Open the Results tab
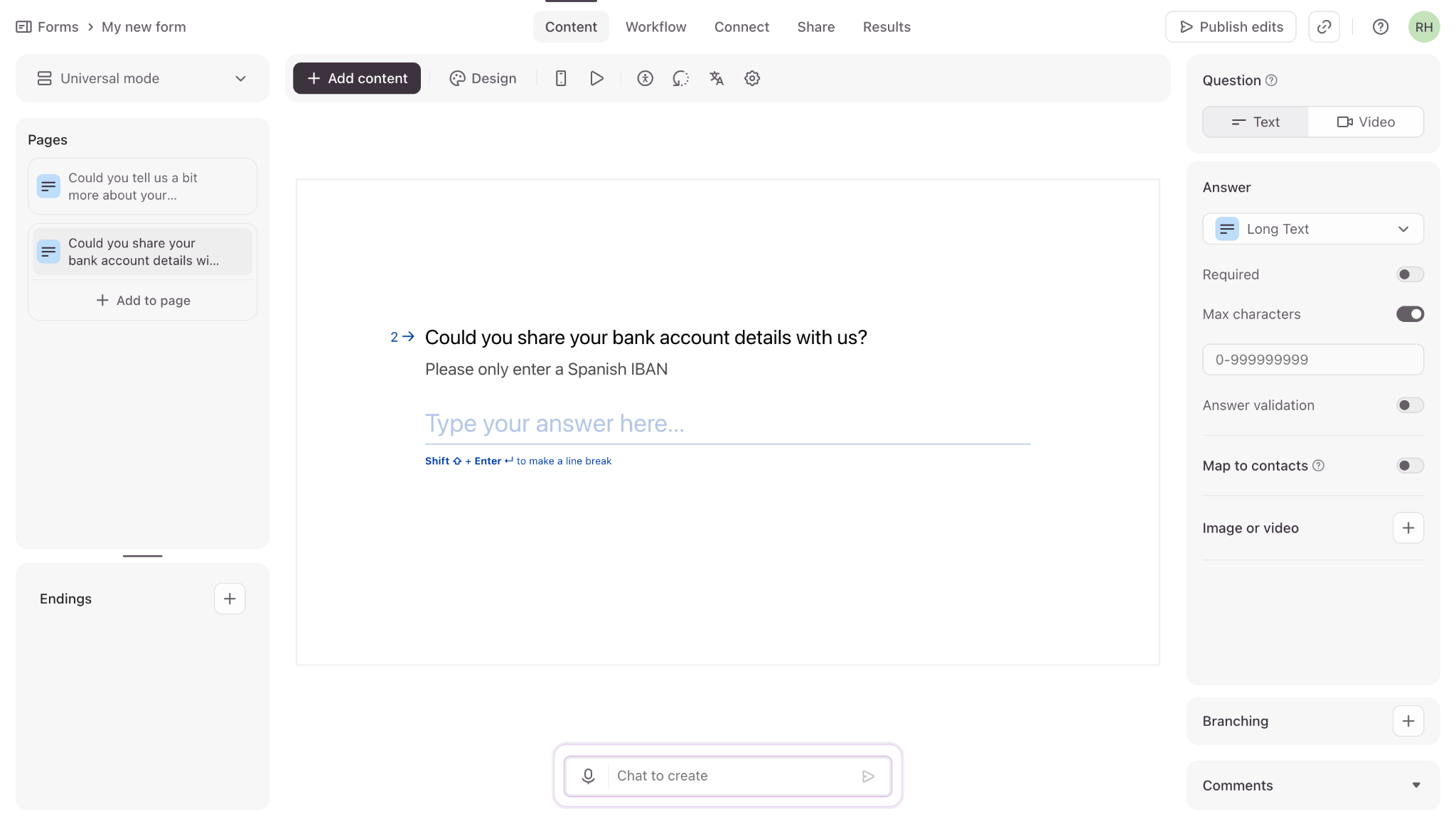Image resolution: width=1456 pixels, height=826 pixels. point(886,27)
